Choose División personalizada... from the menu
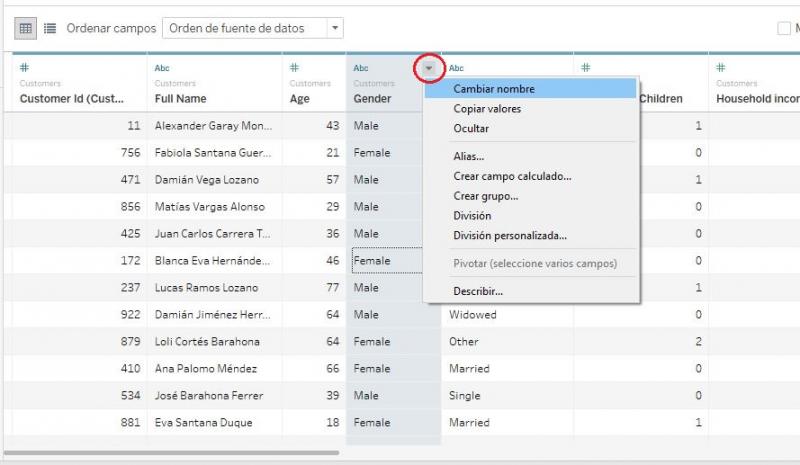 click(510, 236)
